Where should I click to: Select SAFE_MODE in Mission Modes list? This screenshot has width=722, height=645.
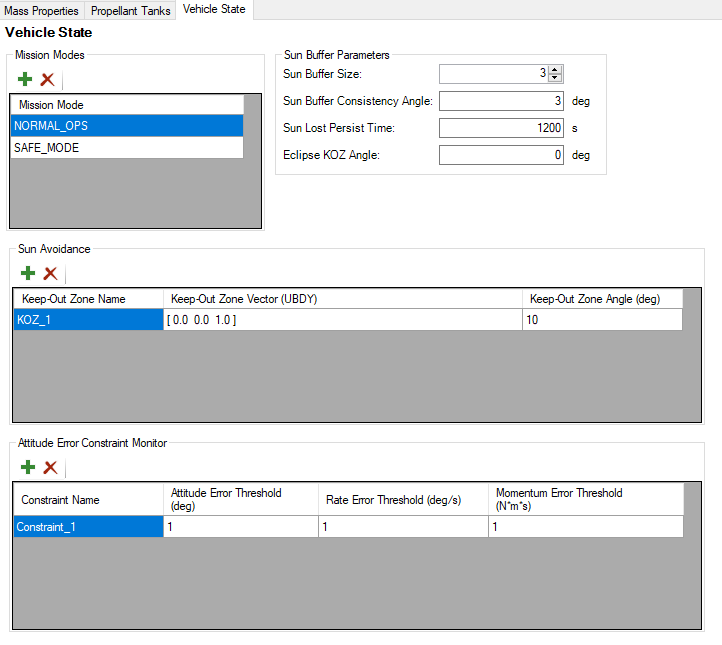126,147
